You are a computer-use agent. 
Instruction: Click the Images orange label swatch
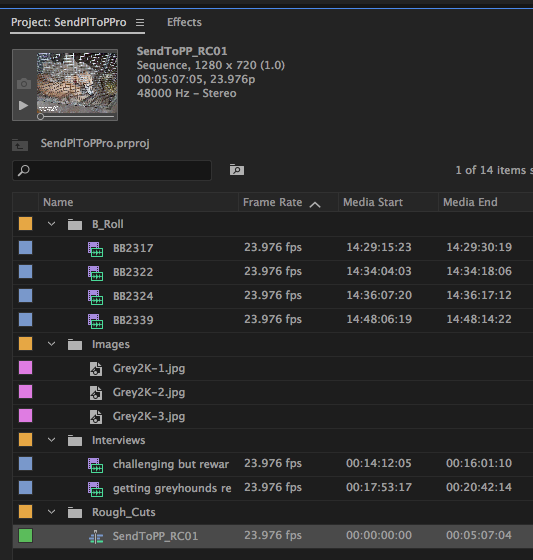point(25,344)
